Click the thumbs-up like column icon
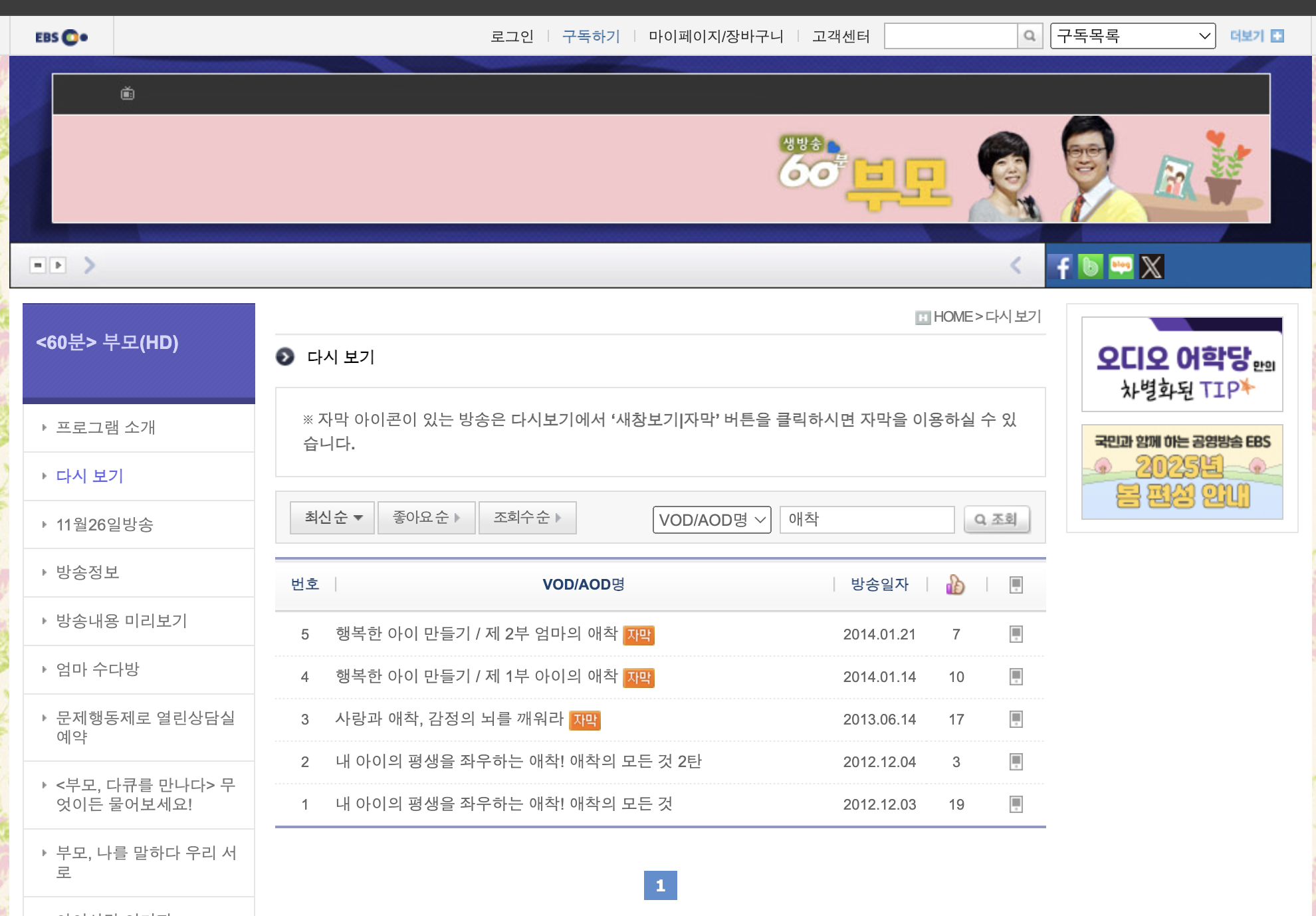The height and width of the screenshot is (916, 1316). pos(955,584)
